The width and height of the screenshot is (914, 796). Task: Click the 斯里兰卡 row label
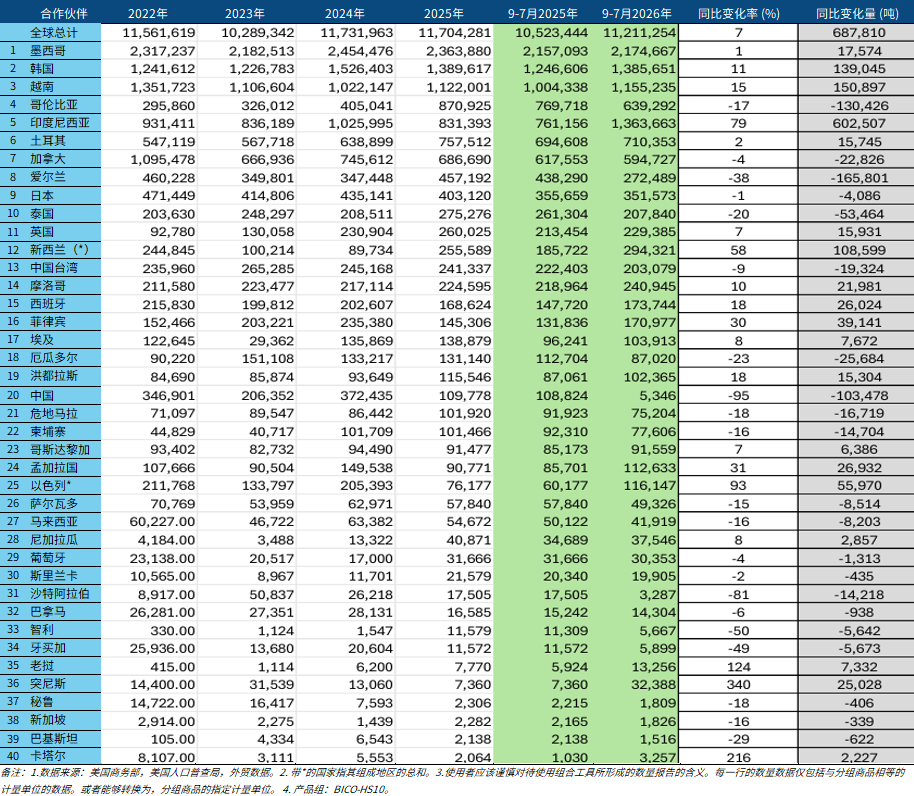(x=54, y=576)
